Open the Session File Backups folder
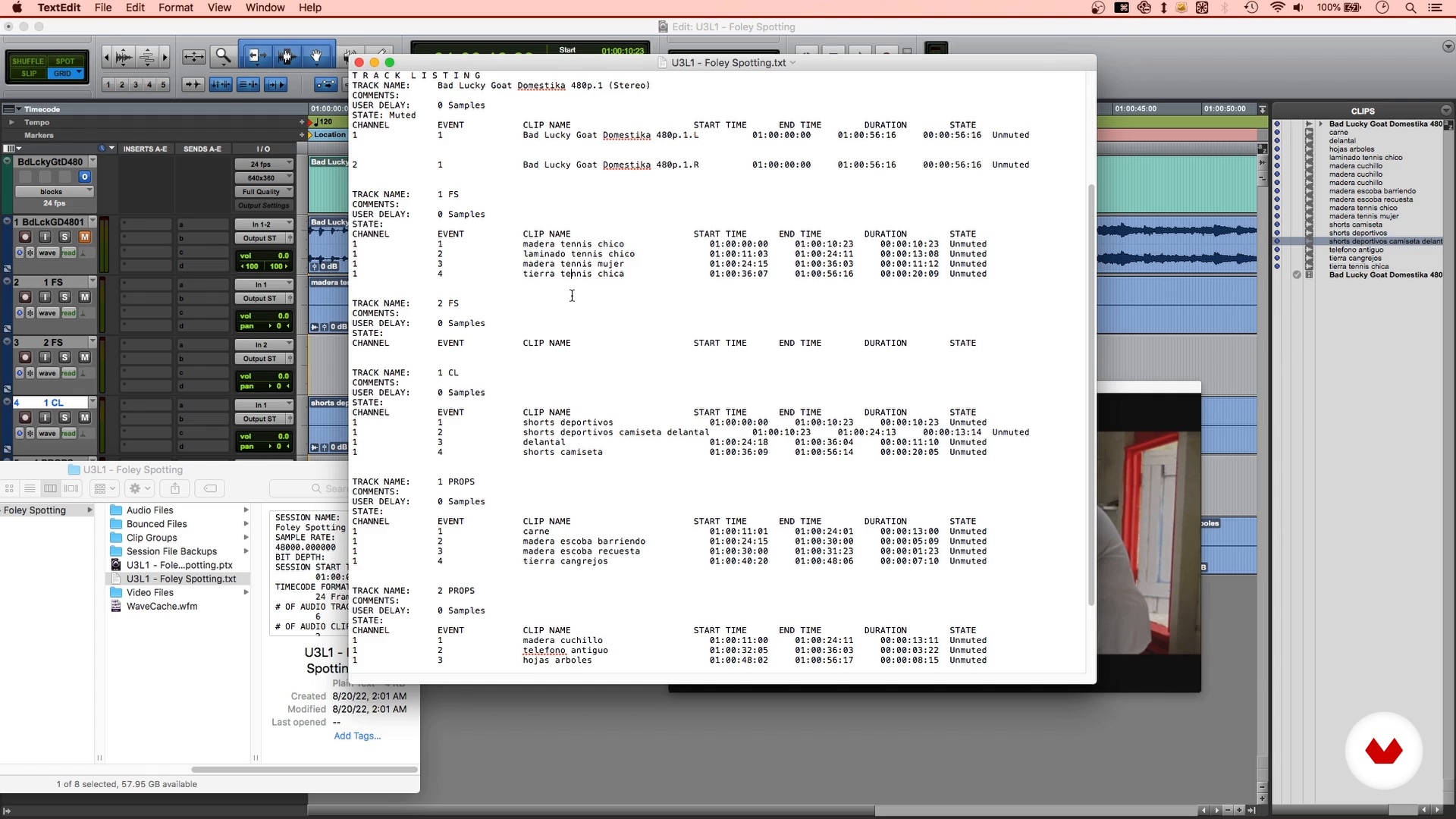The image size is (1456, 819). (x=171, y=551)
